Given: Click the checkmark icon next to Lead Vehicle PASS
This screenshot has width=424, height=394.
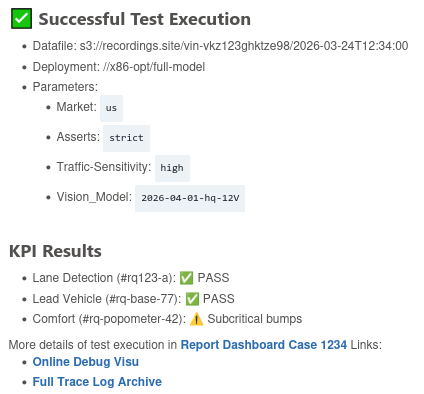Looking at the screenshot, I should click(x=192, y=299).
